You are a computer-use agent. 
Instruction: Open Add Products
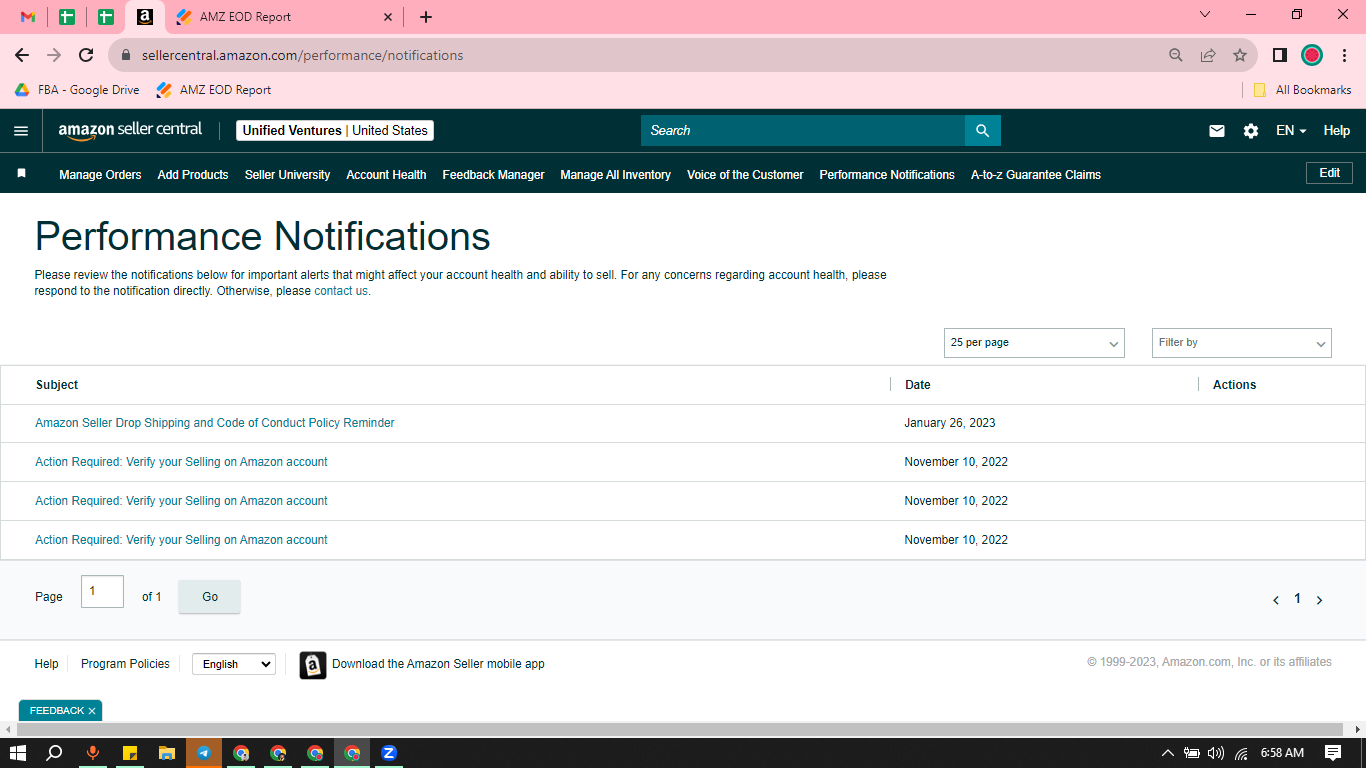click(193, 175)
